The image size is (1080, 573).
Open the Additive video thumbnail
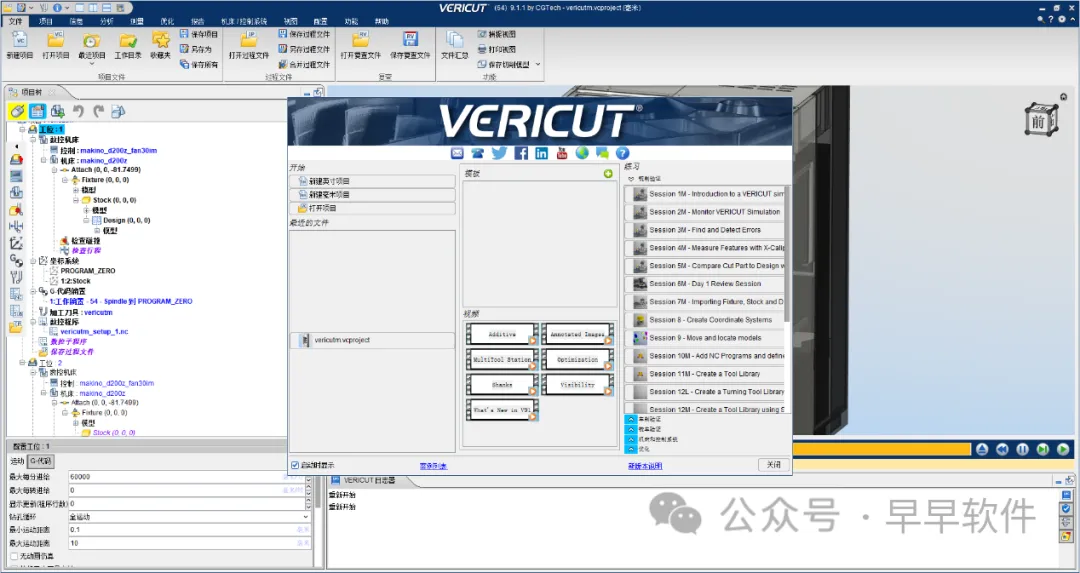coord(502,335)
